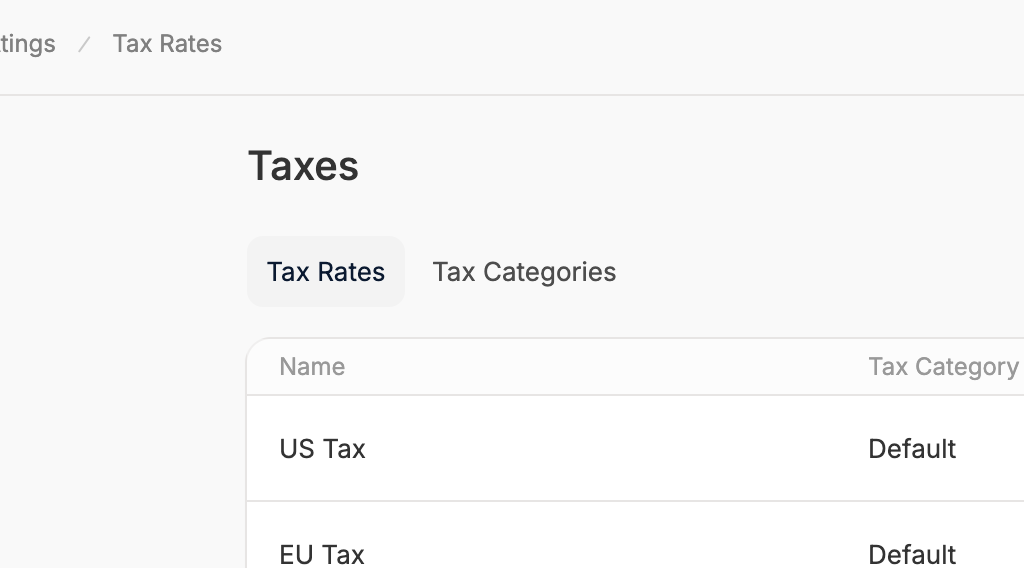Select the Tax Rates tab

pos(326,272)
